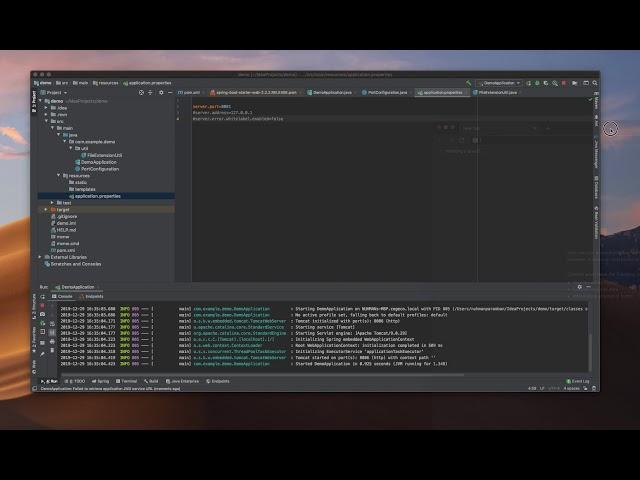Viewport: 640px width, 480px height.
Task: Open the Run panel settings gear
Action: click(x=580, y=287)
